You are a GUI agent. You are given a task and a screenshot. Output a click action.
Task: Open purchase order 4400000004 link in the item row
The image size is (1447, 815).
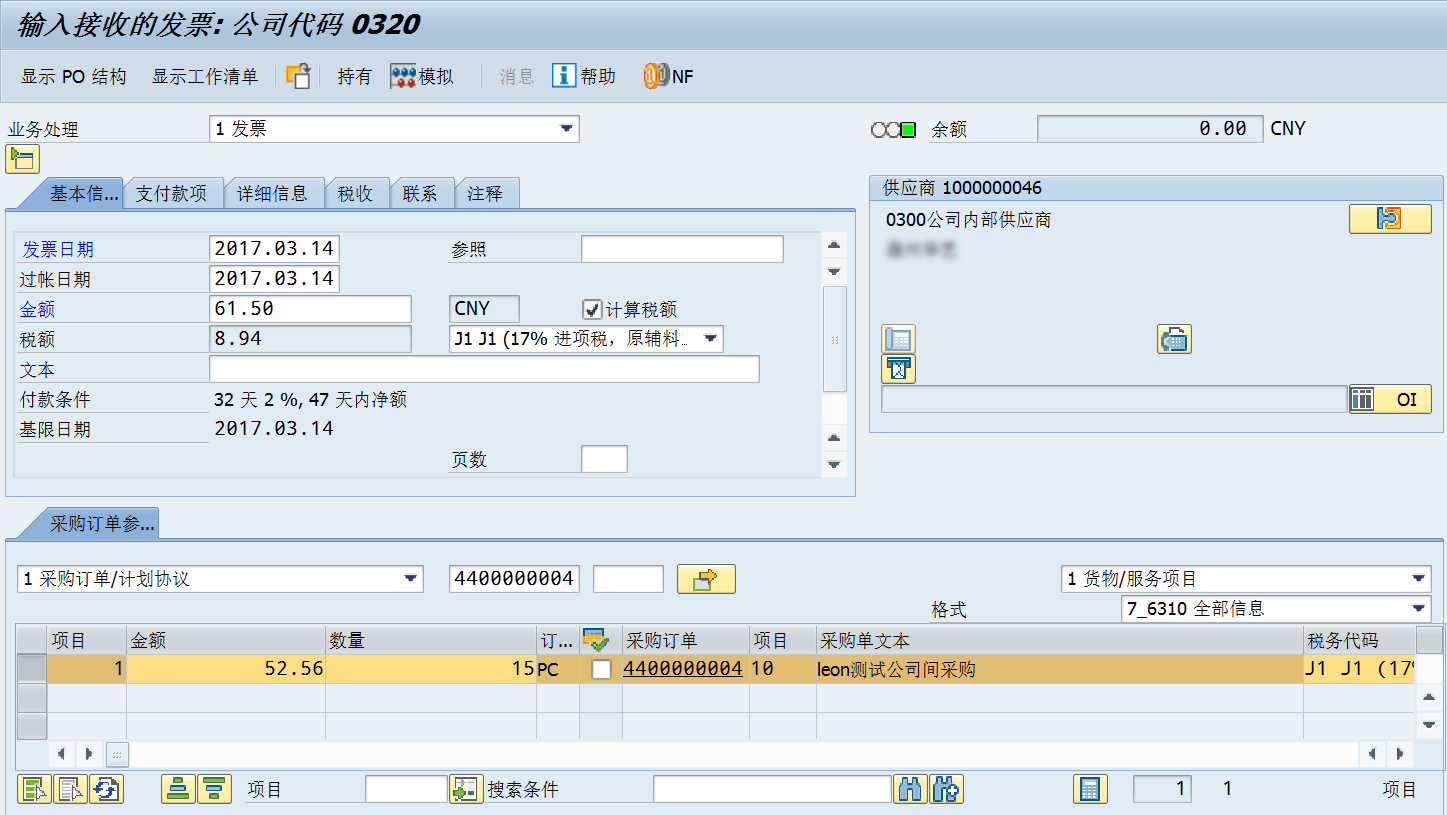click(683, 669)
